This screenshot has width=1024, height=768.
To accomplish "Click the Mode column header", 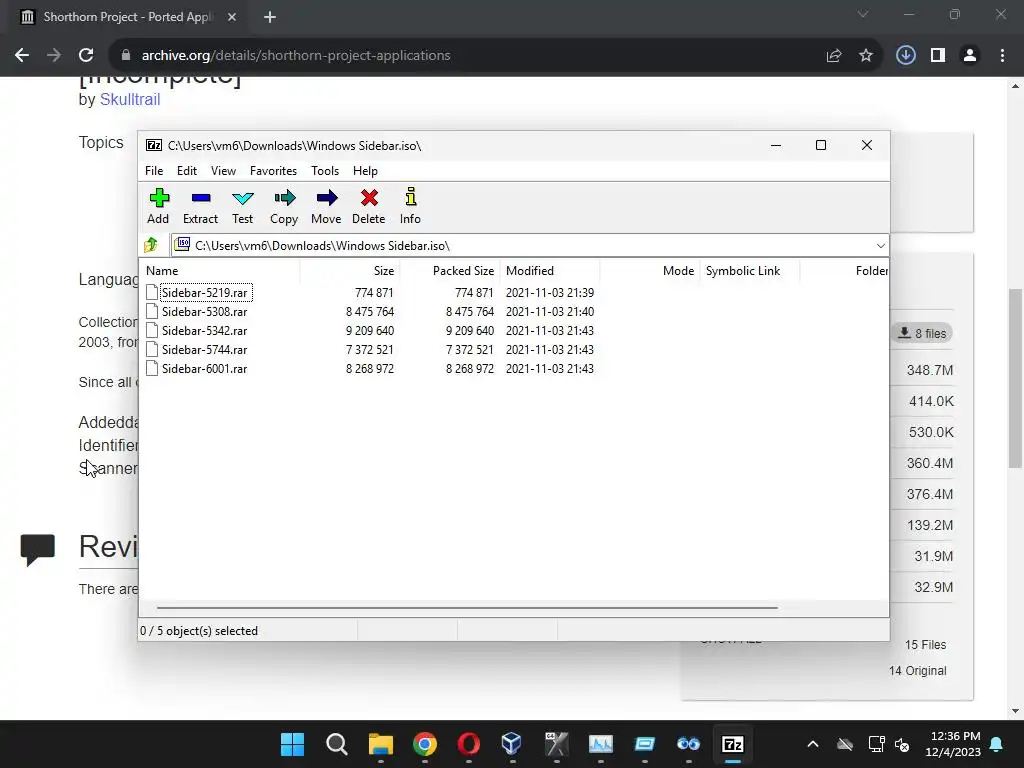I will 649,270.
